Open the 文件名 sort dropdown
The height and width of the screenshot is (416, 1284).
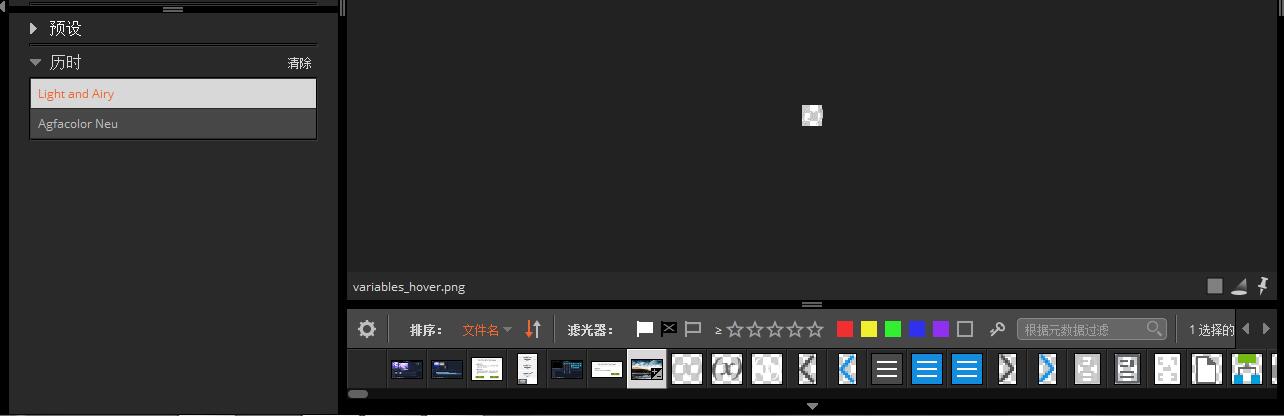pyautogui.click(x=486, y=329)
